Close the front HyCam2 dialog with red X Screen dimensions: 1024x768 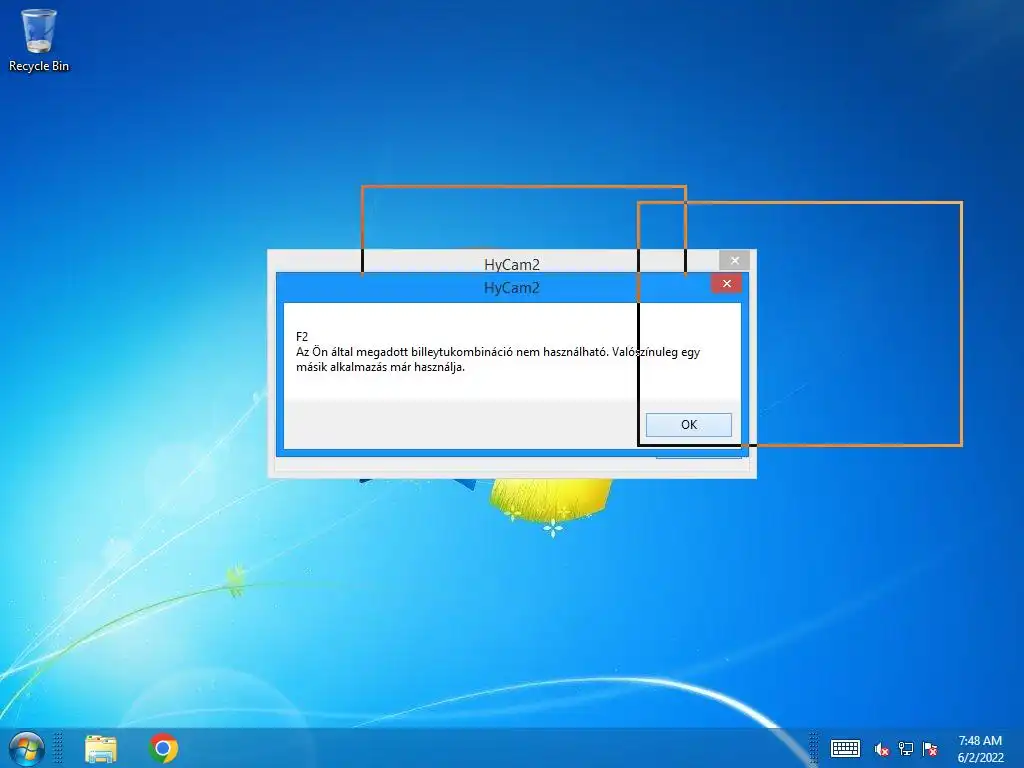(x=726, y=283)
